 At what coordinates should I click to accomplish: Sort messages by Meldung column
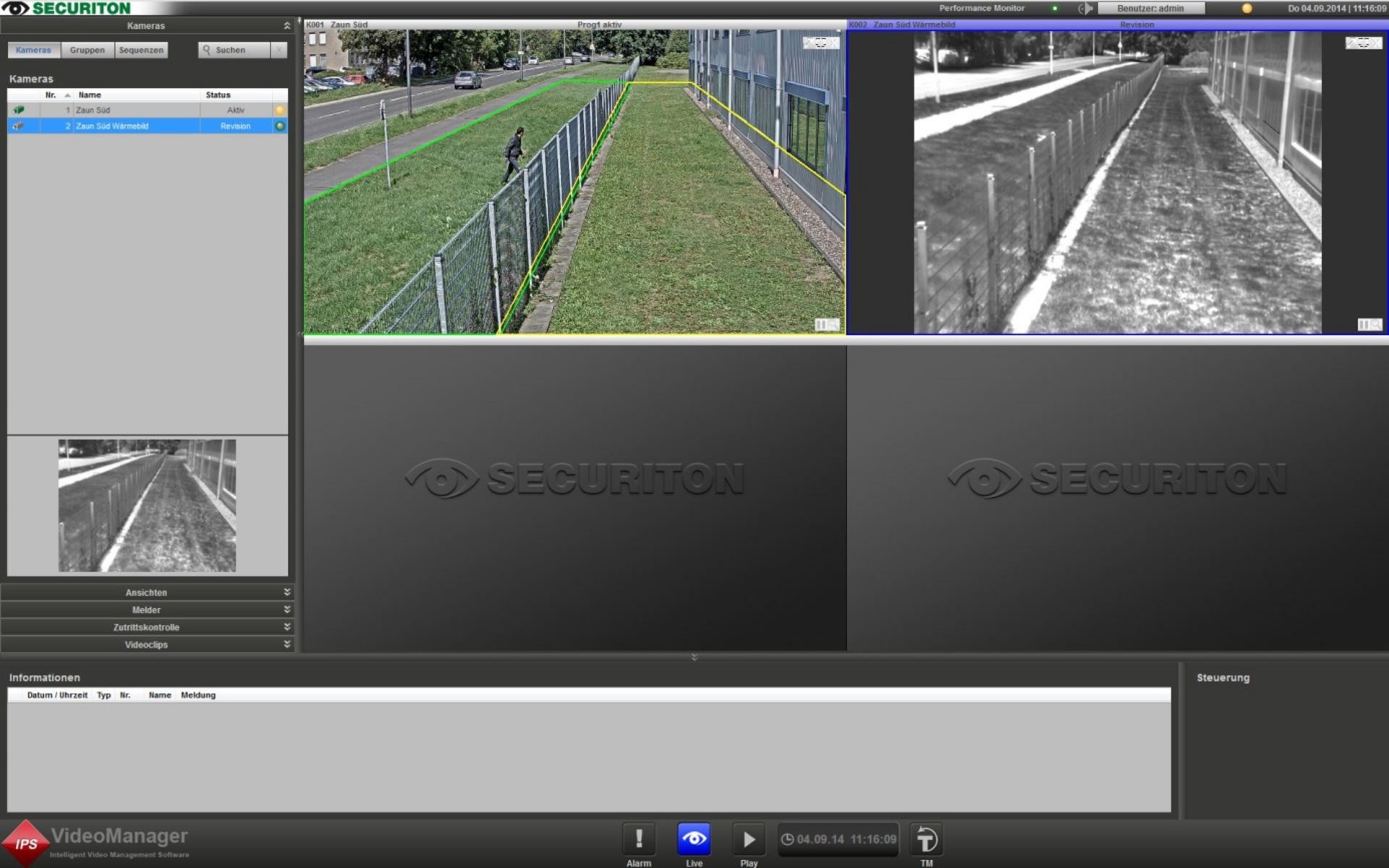(198, 695)
